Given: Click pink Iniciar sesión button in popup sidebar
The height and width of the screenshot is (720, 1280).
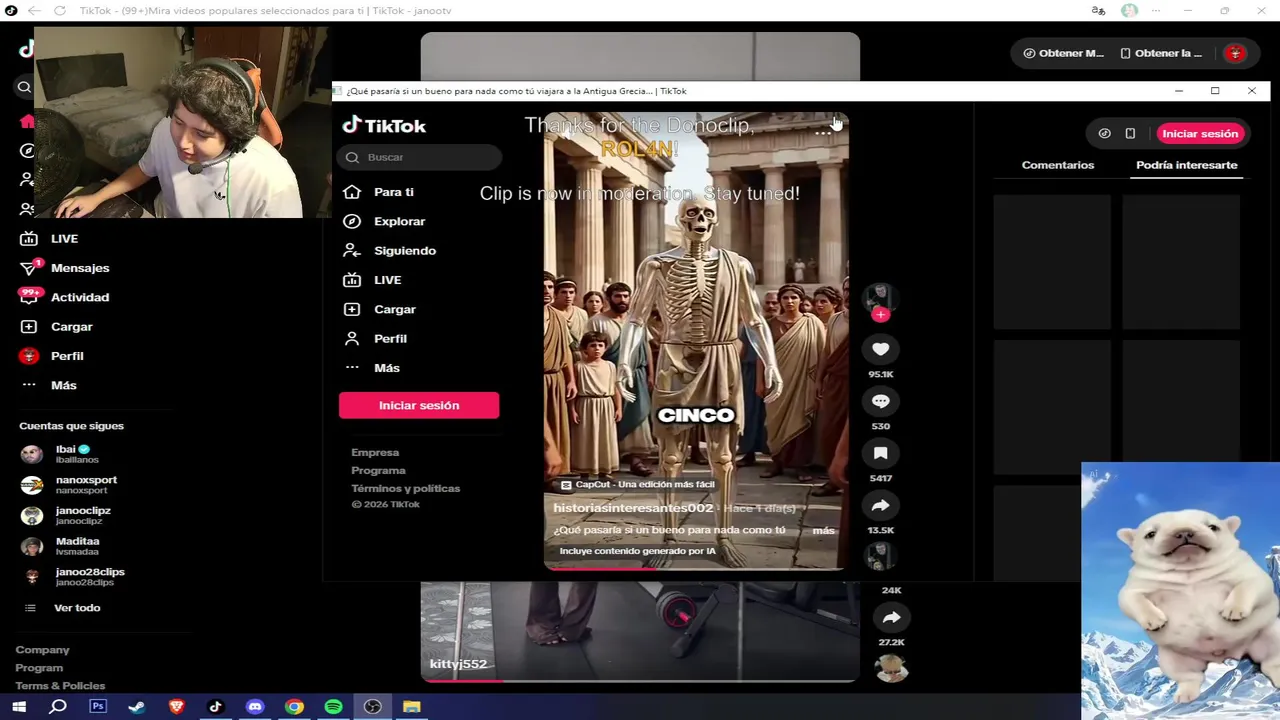Looking at the screenshot, I should point(419,405).
